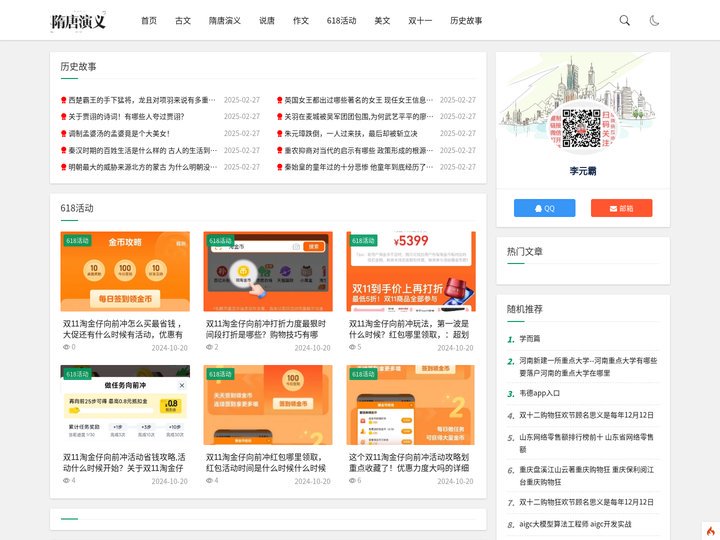
Task: Open the 隋唐演义 navigation menu item
Action: [225, 20]
